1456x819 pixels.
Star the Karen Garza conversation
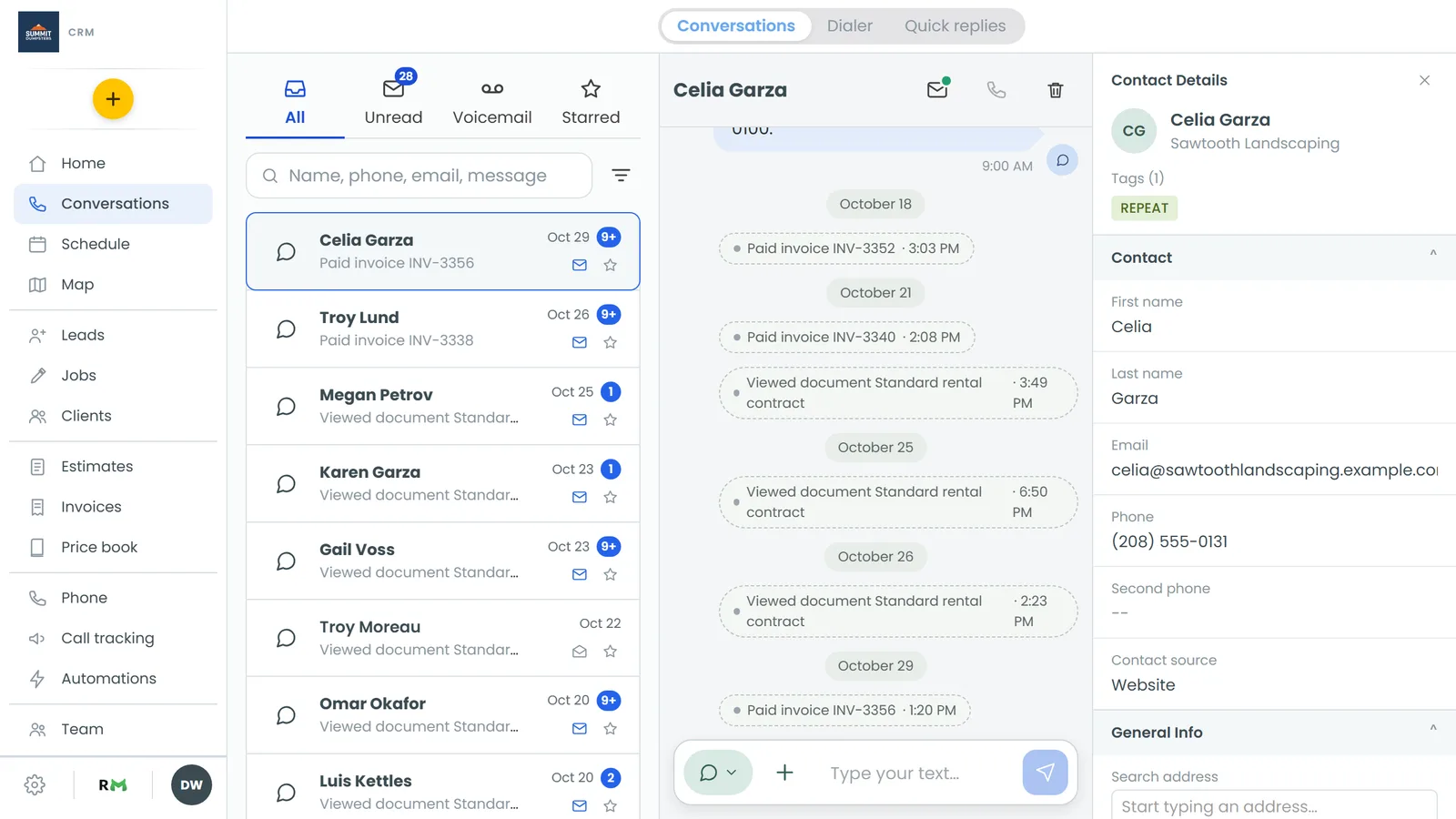coord(611,497)
